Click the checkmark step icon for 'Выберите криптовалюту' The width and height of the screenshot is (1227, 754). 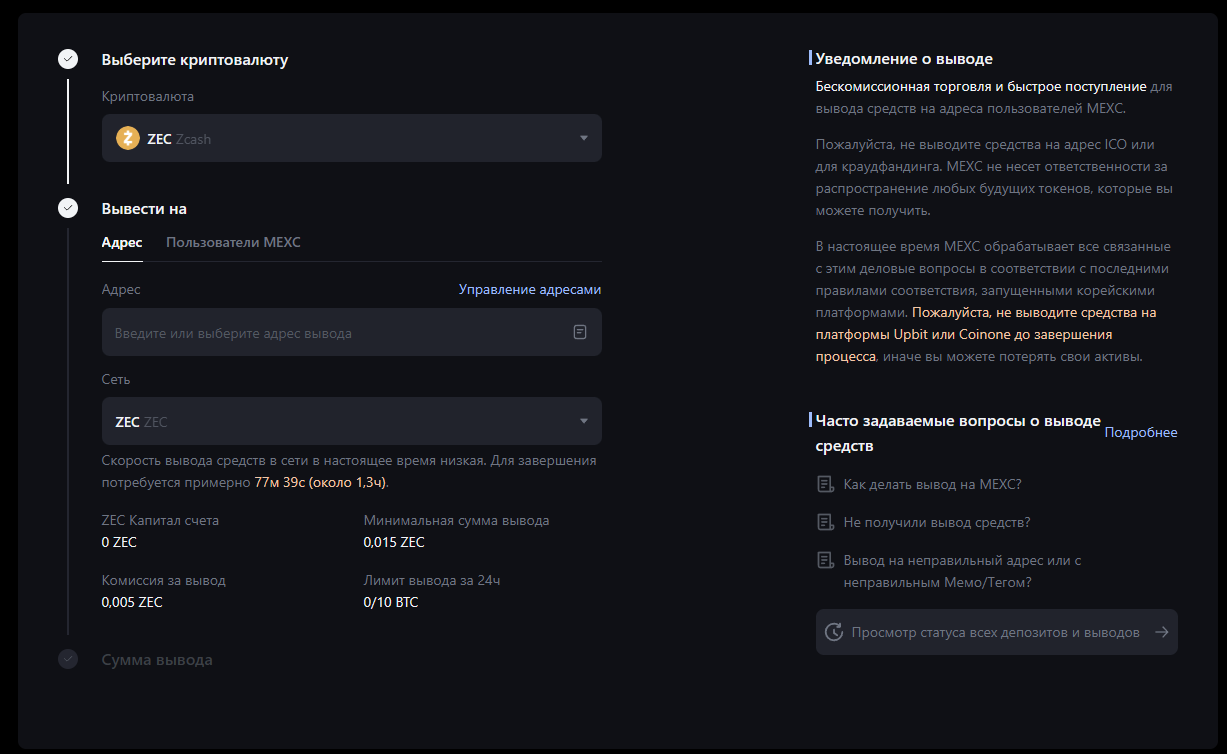[x=68, y=60]
